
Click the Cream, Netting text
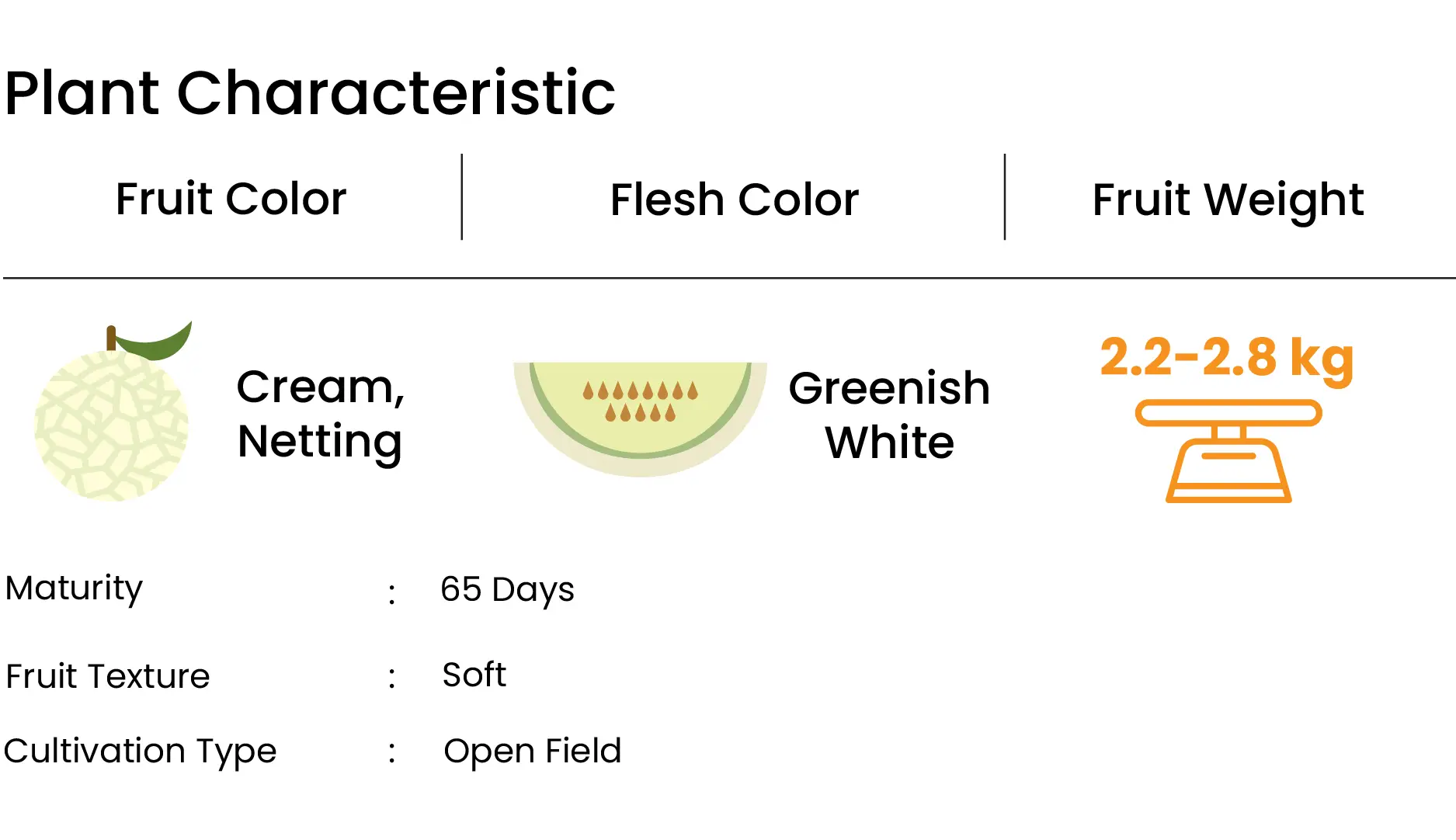[x=320, y=415]
